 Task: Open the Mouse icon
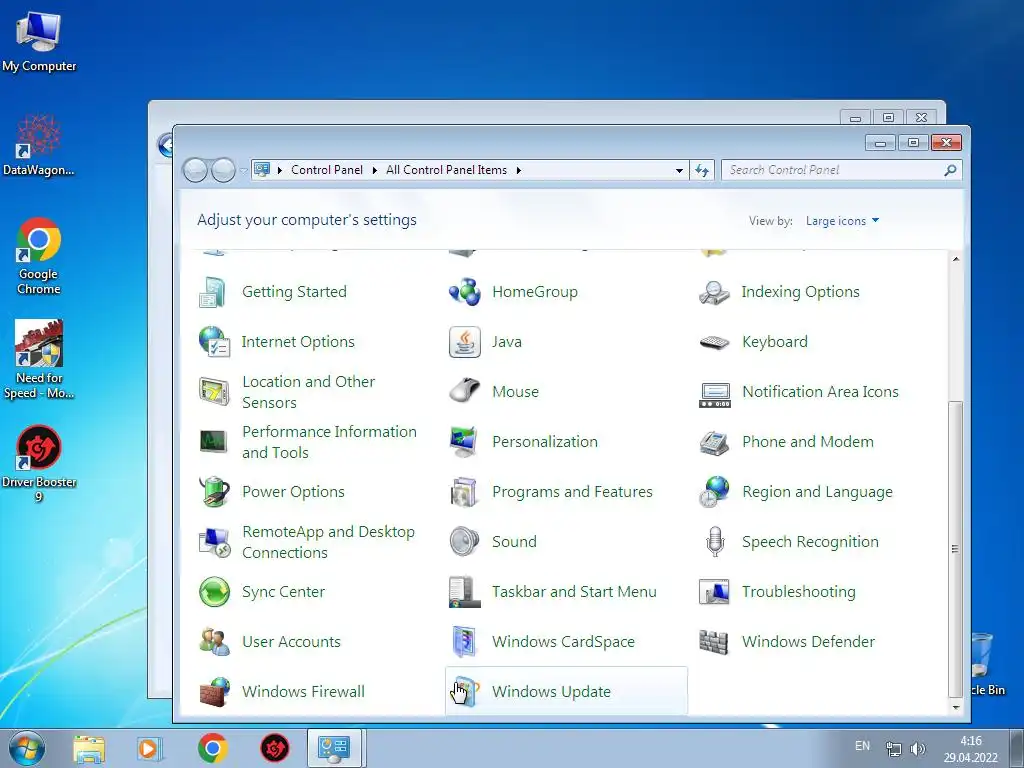point(464,392)
